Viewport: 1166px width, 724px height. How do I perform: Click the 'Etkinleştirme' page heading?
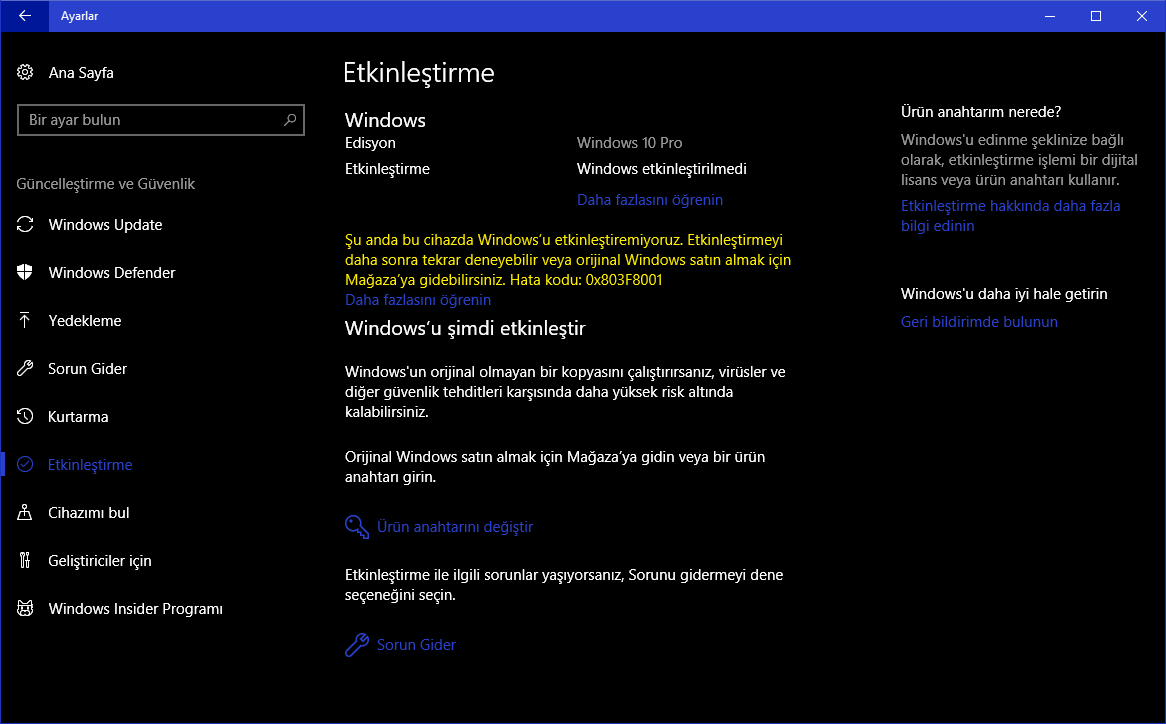(x=419, y=73)
